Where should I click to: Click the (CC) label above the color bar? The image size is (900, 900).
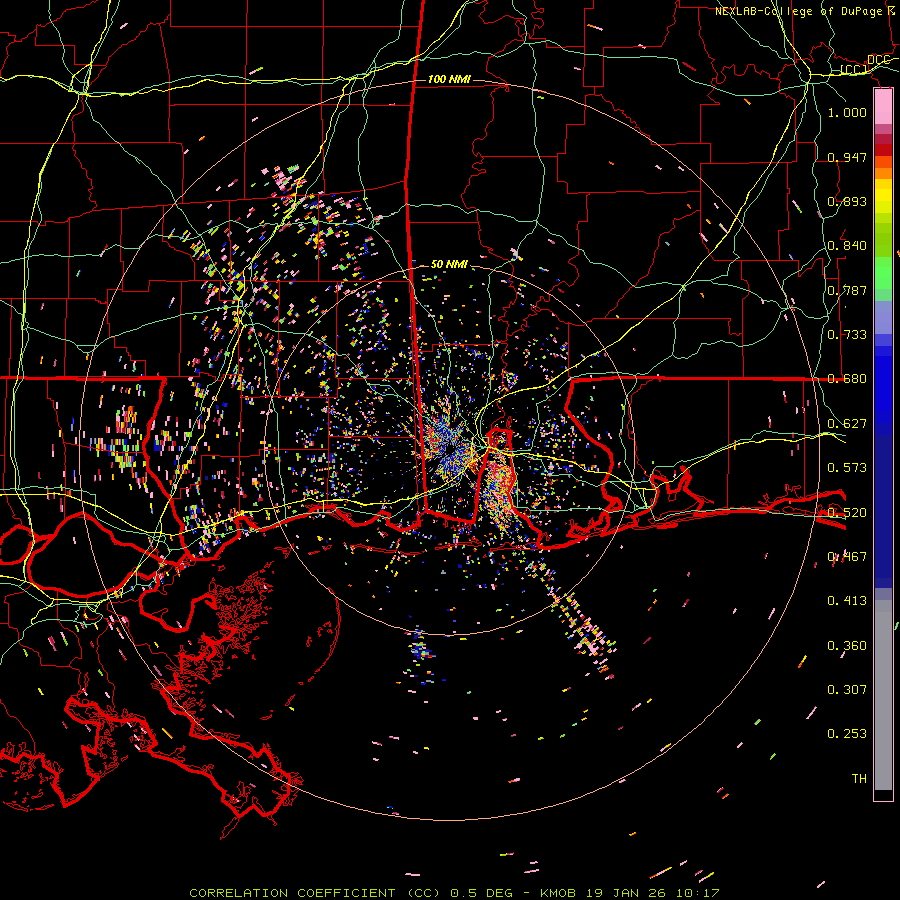(854, 69)
